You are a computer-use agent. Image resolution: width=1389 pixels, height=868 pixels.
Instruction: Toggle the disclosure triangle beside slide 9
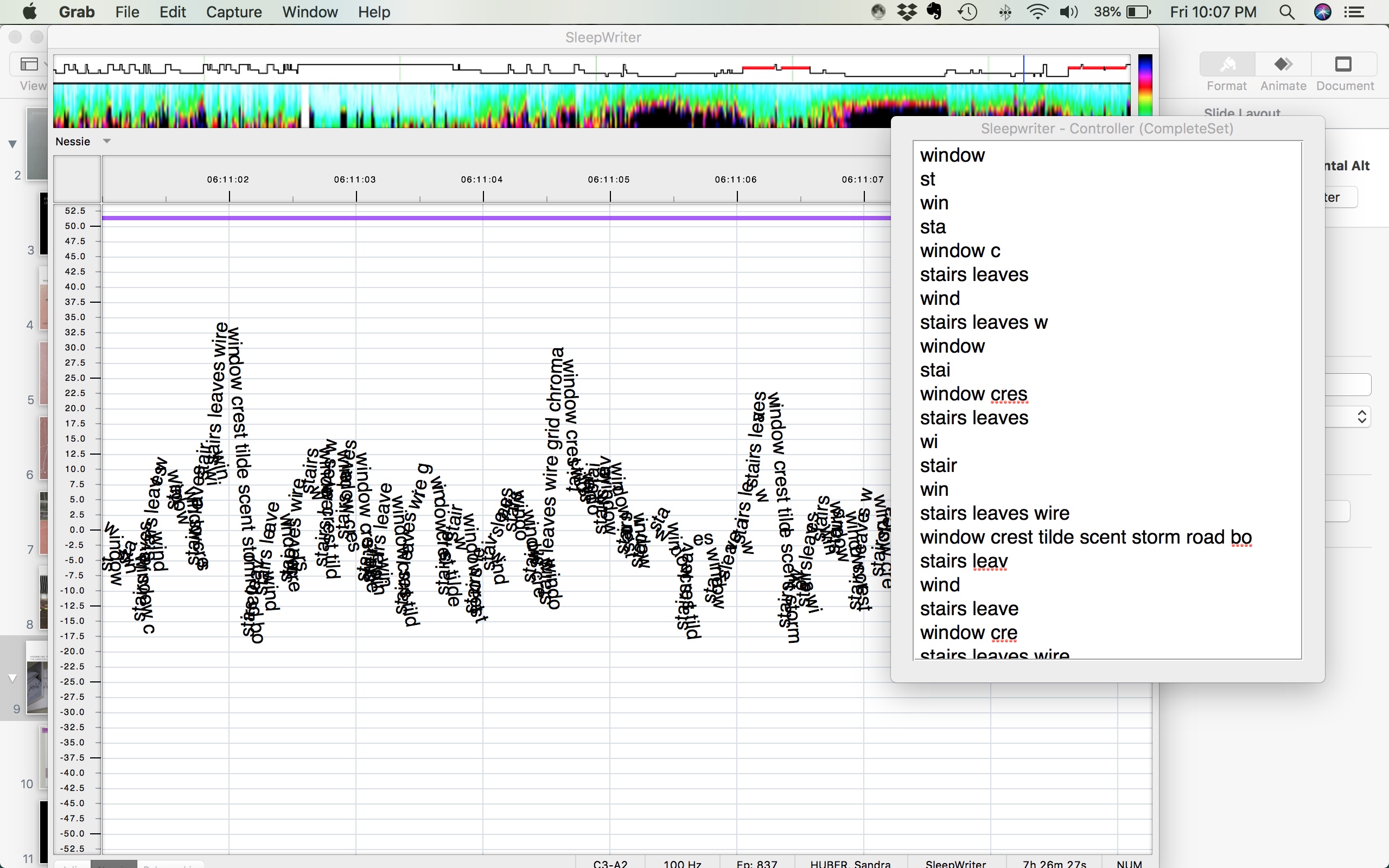[12, 679]
